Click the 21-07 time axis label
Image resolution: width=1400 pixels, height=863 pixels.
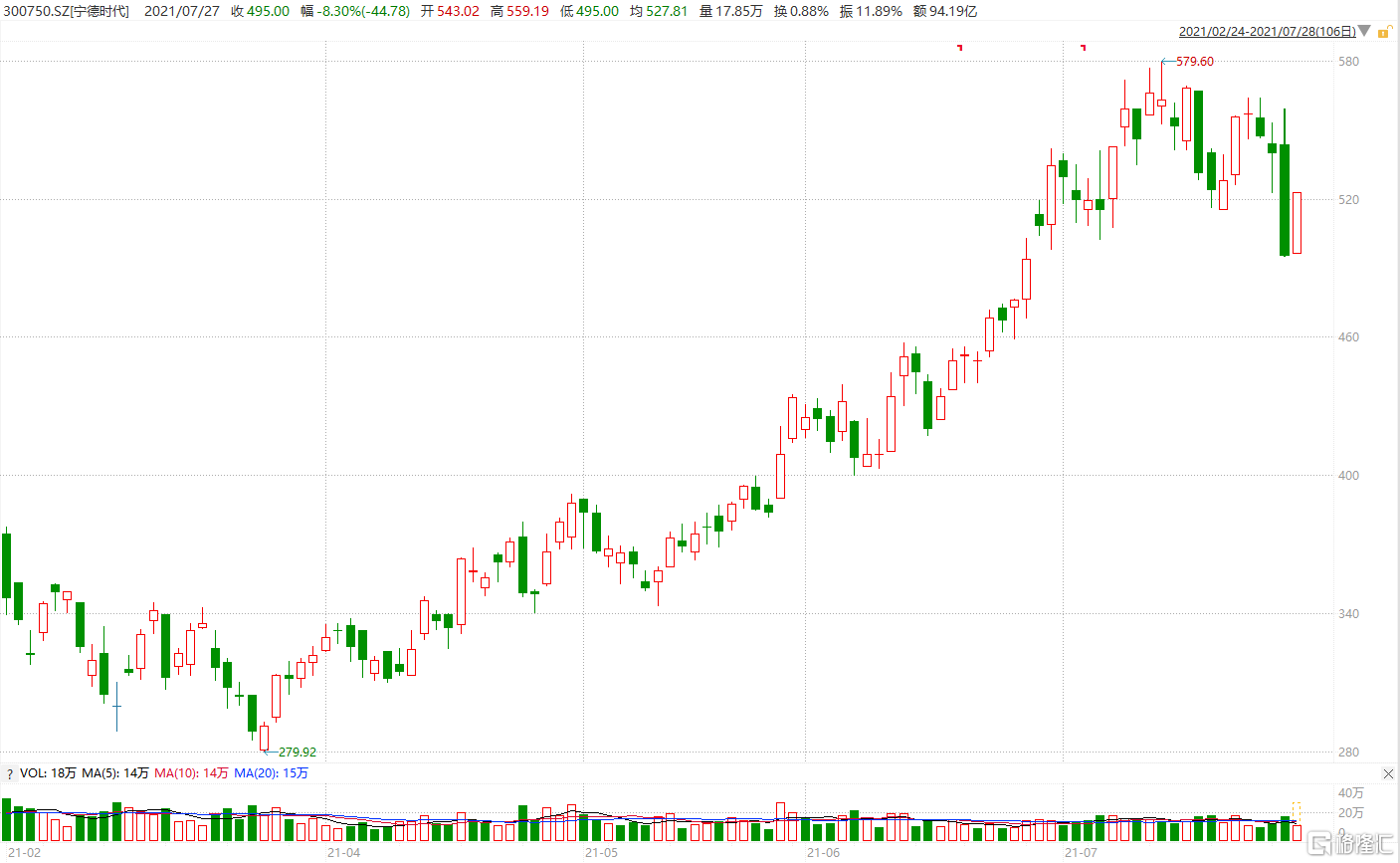(x=1081, y=853)
